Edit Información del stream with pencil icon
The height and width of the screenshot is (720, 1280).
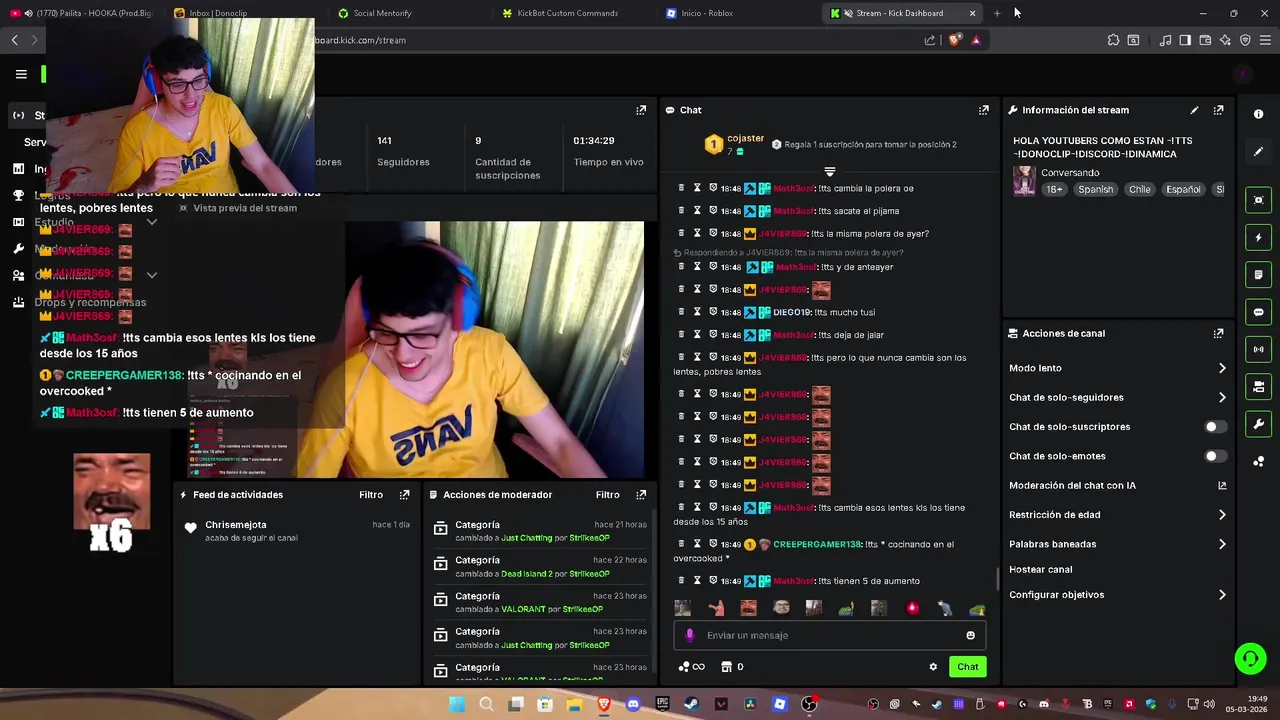pyautogui.click(x=1194, y=110)
